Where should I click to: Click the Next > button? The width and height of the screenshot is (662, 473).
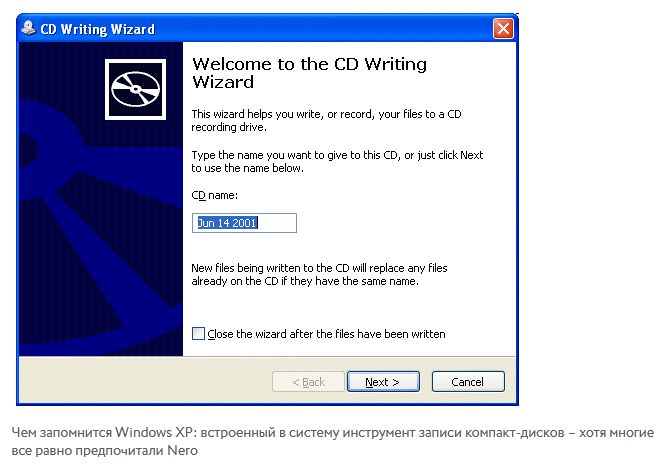click(x=383, y=382)
